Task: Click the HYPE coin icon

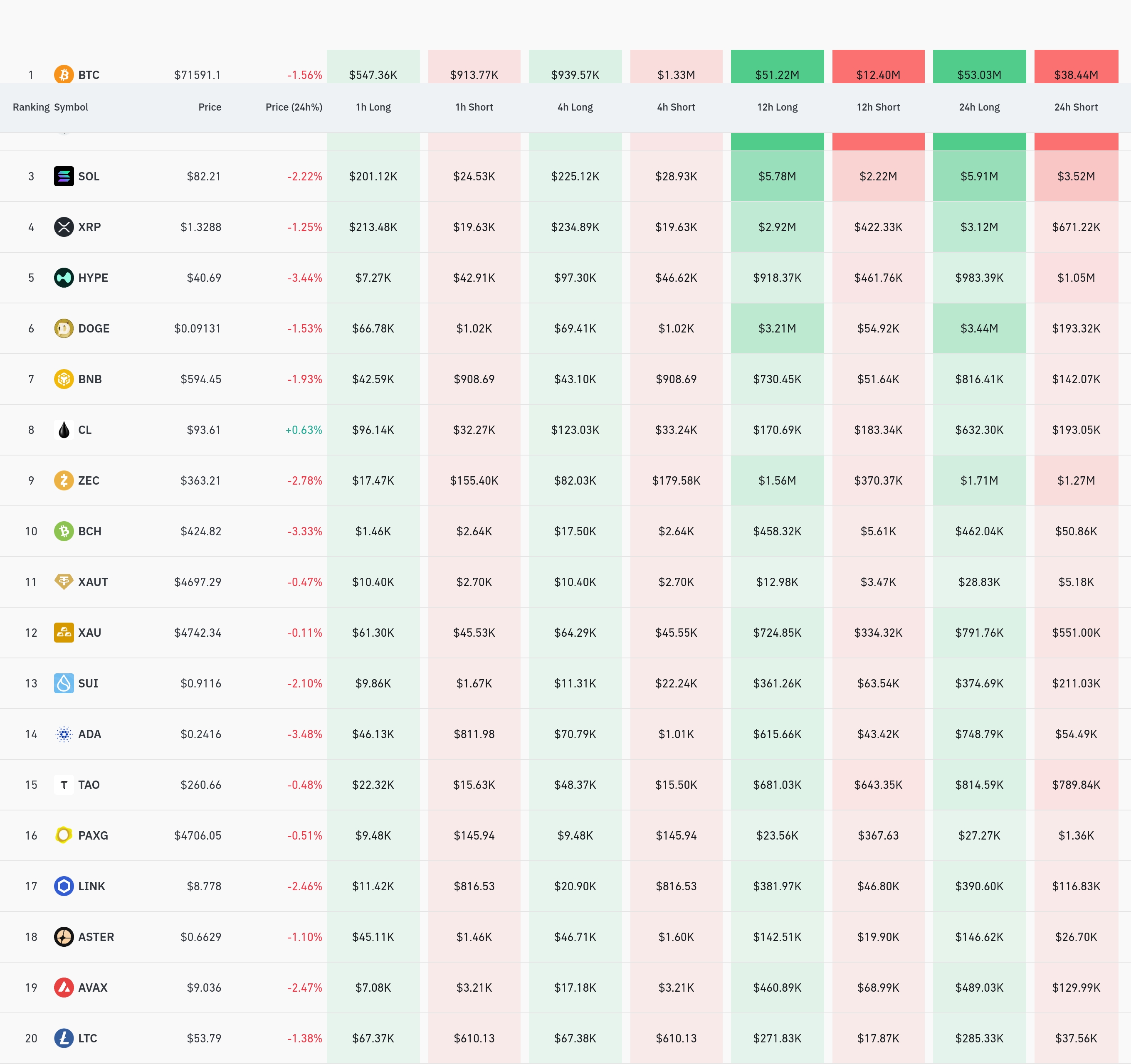Action: (x=64, y=278)
